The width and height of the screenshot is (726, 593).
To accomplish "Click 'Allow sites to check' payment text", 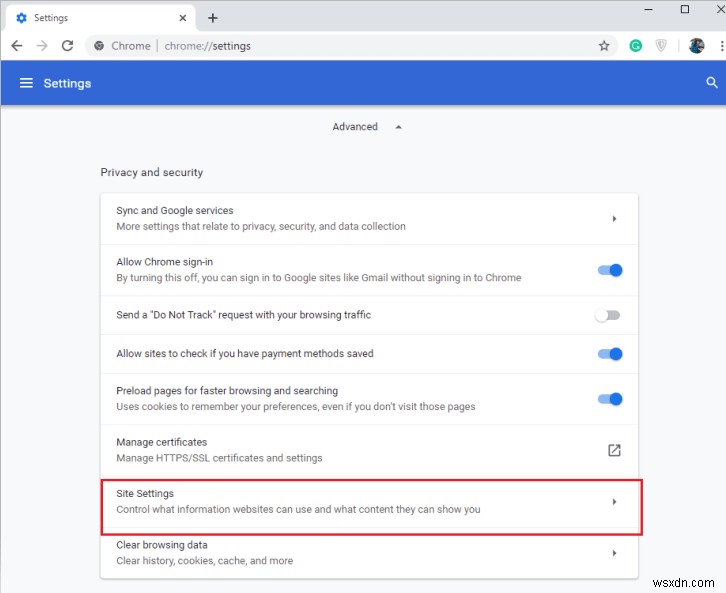I will pyautogui.click(x=245, y=354).
